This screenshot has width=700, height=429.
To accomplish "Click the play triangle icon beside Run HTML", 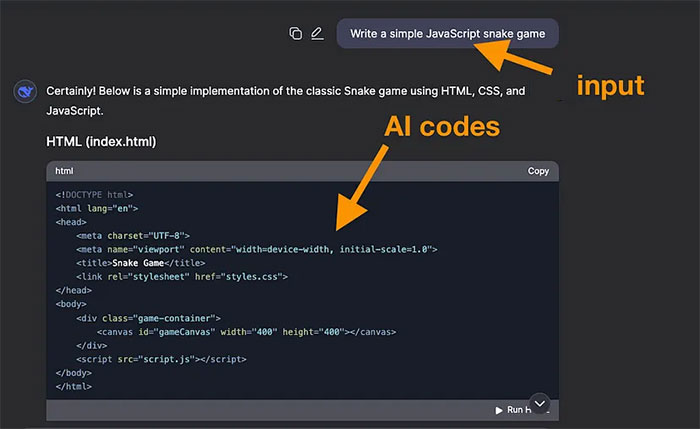I will click(x=499, y=410).
